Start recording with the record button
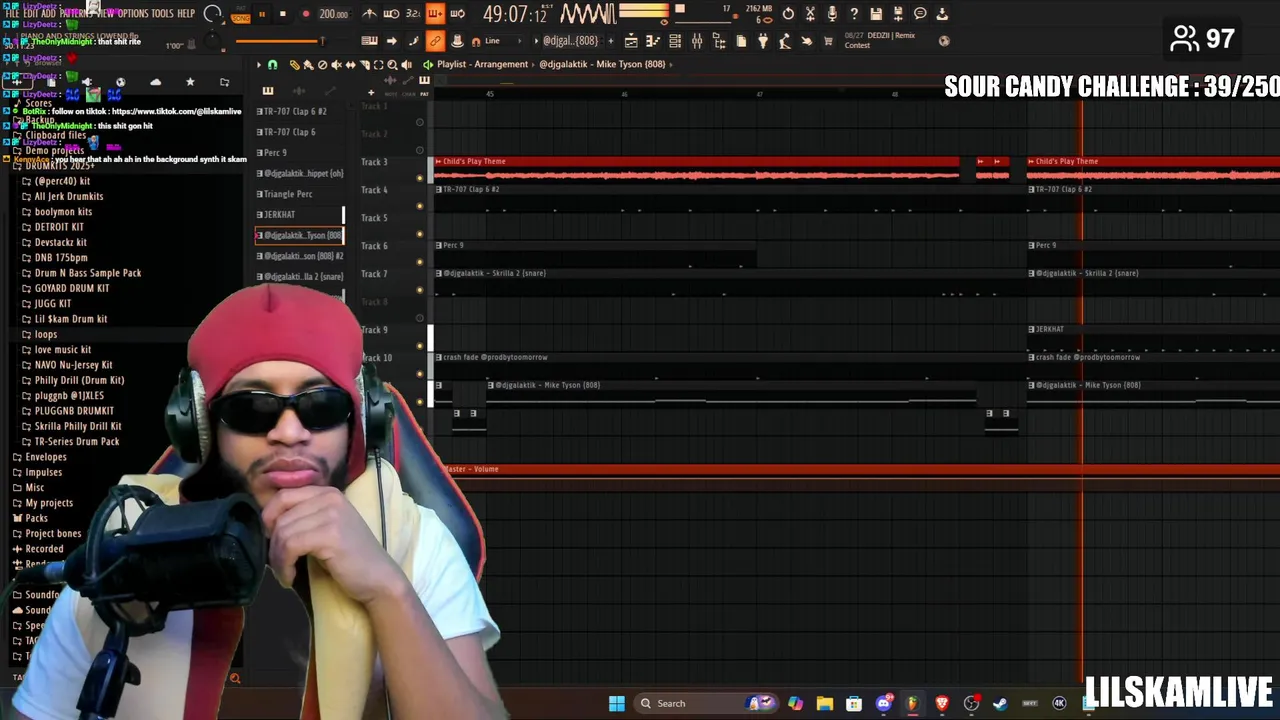Screen dimensions: 1280x720 (x=306, y=14)
